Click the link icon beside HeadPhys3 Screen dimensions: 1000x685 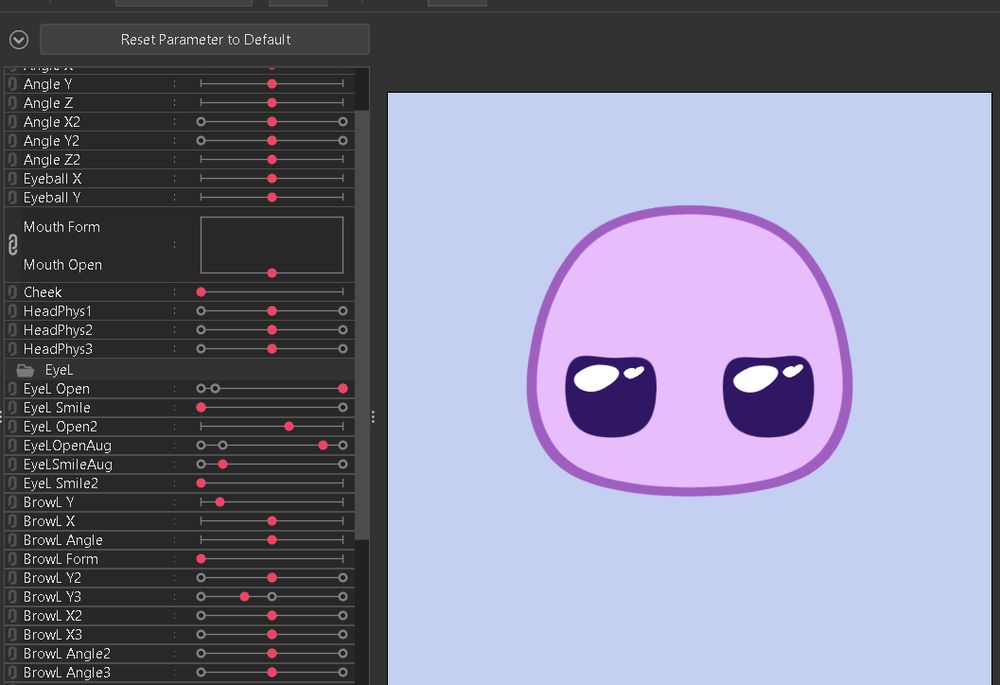(x=11, y=349)
